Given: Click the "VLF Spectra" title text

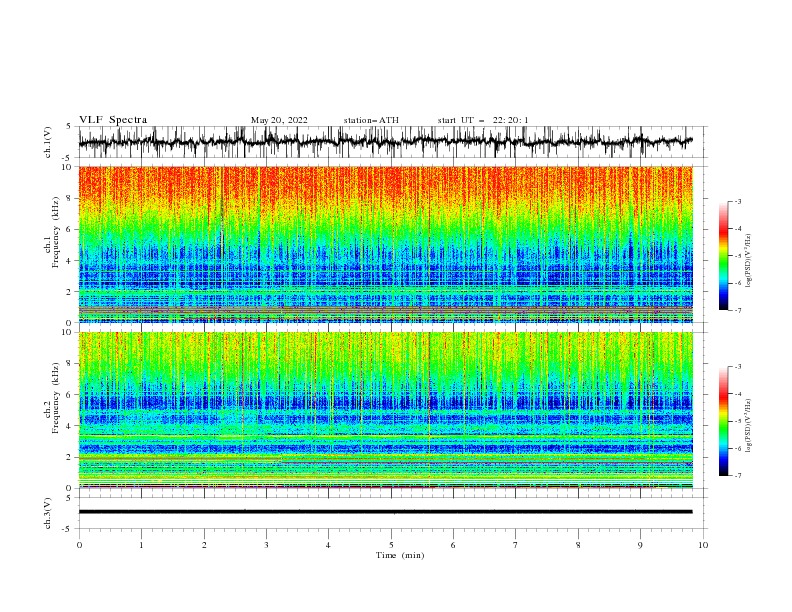Looking at the screenshot, I should coord(113,120).
